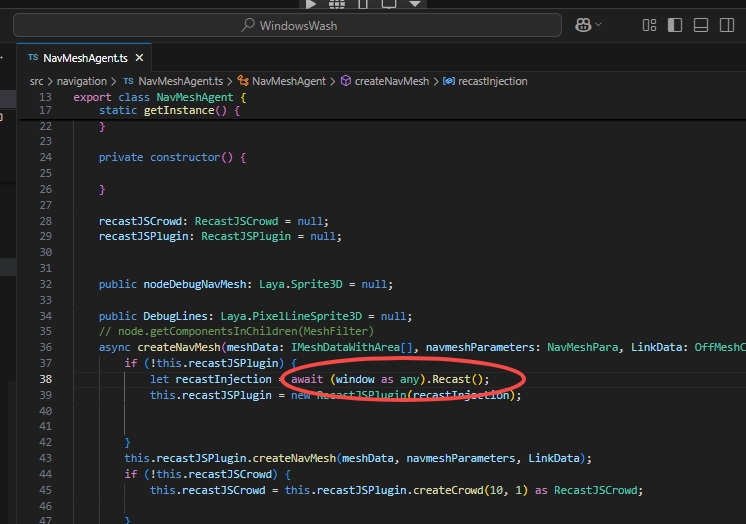Click the TS file icon in breadcrumbs
This screenshot has width=746, height=524.
tap(128, 81)
